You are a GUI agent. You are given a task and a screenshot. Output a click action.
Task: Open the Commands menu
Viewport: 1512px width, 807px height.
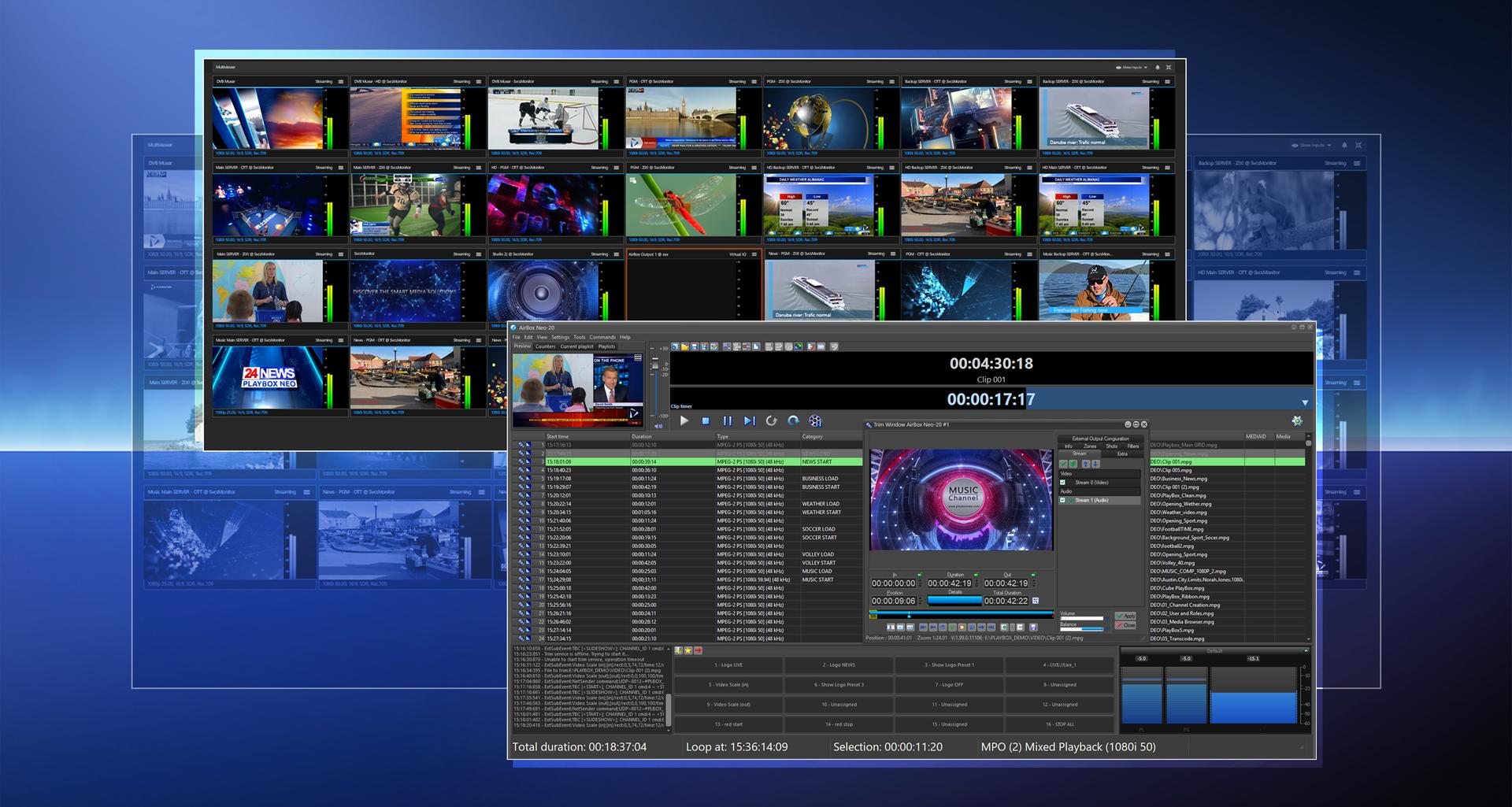click(603, 336)
